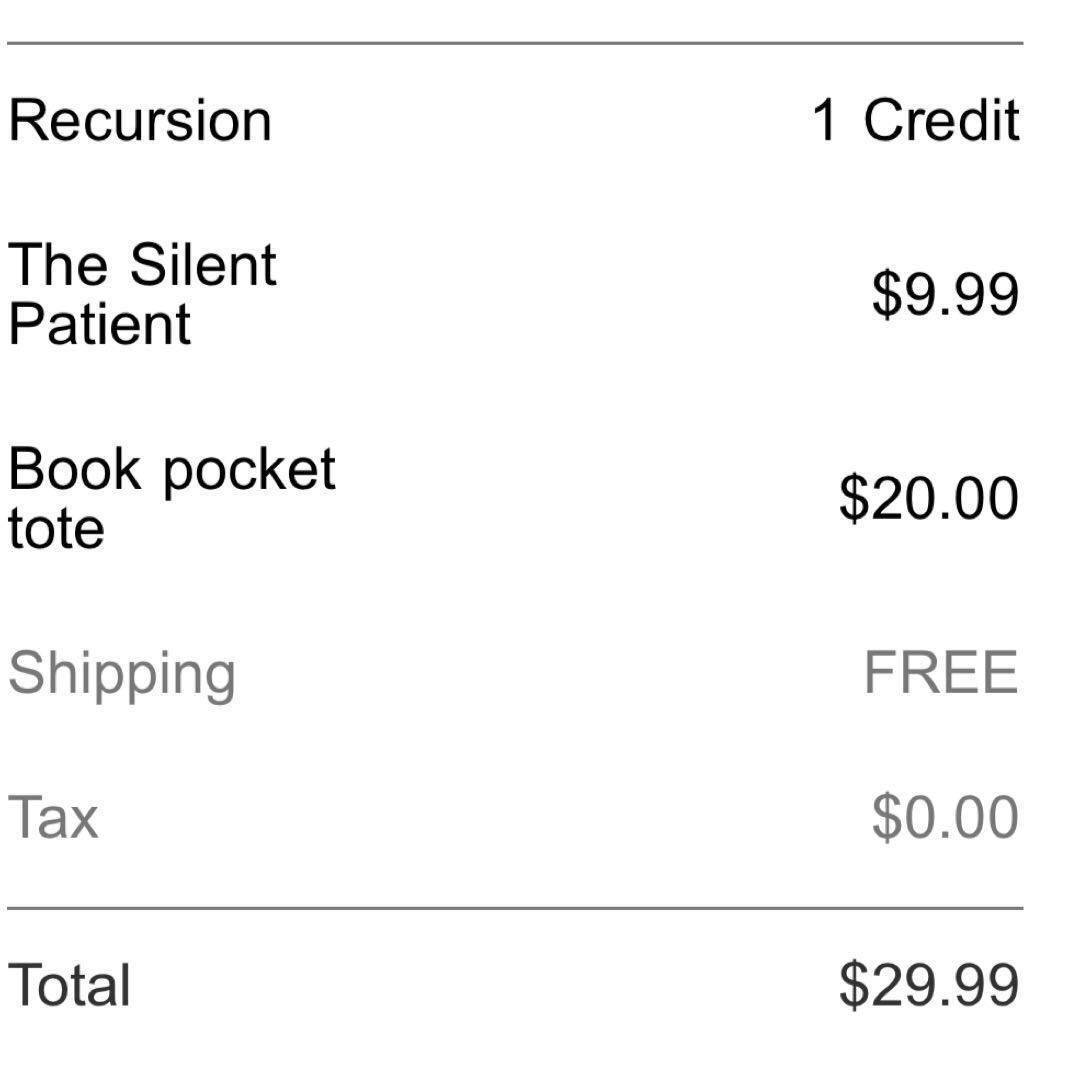Click the word Book in tote item
Viewport: 1080px width, 1080px height.
pyautogui.click(x=75, y=469)
